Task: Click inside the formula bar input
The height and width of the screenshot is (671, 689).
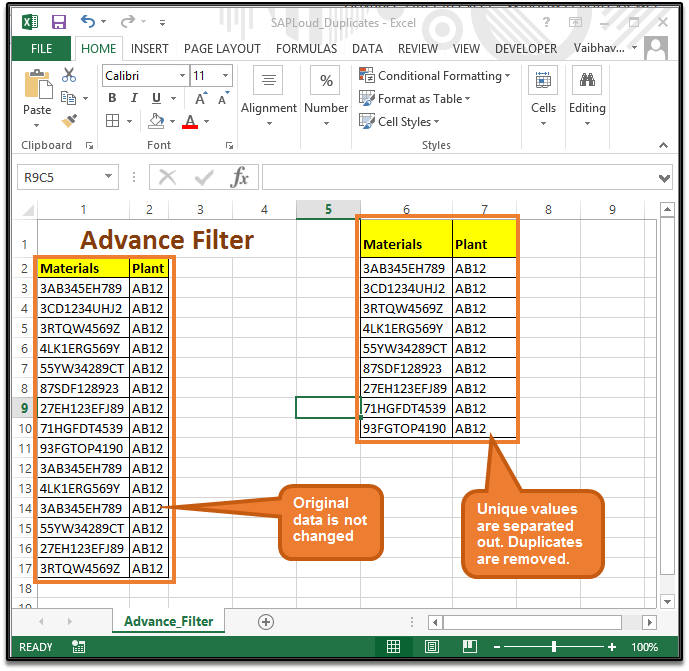Action: [x=460, y=177]
